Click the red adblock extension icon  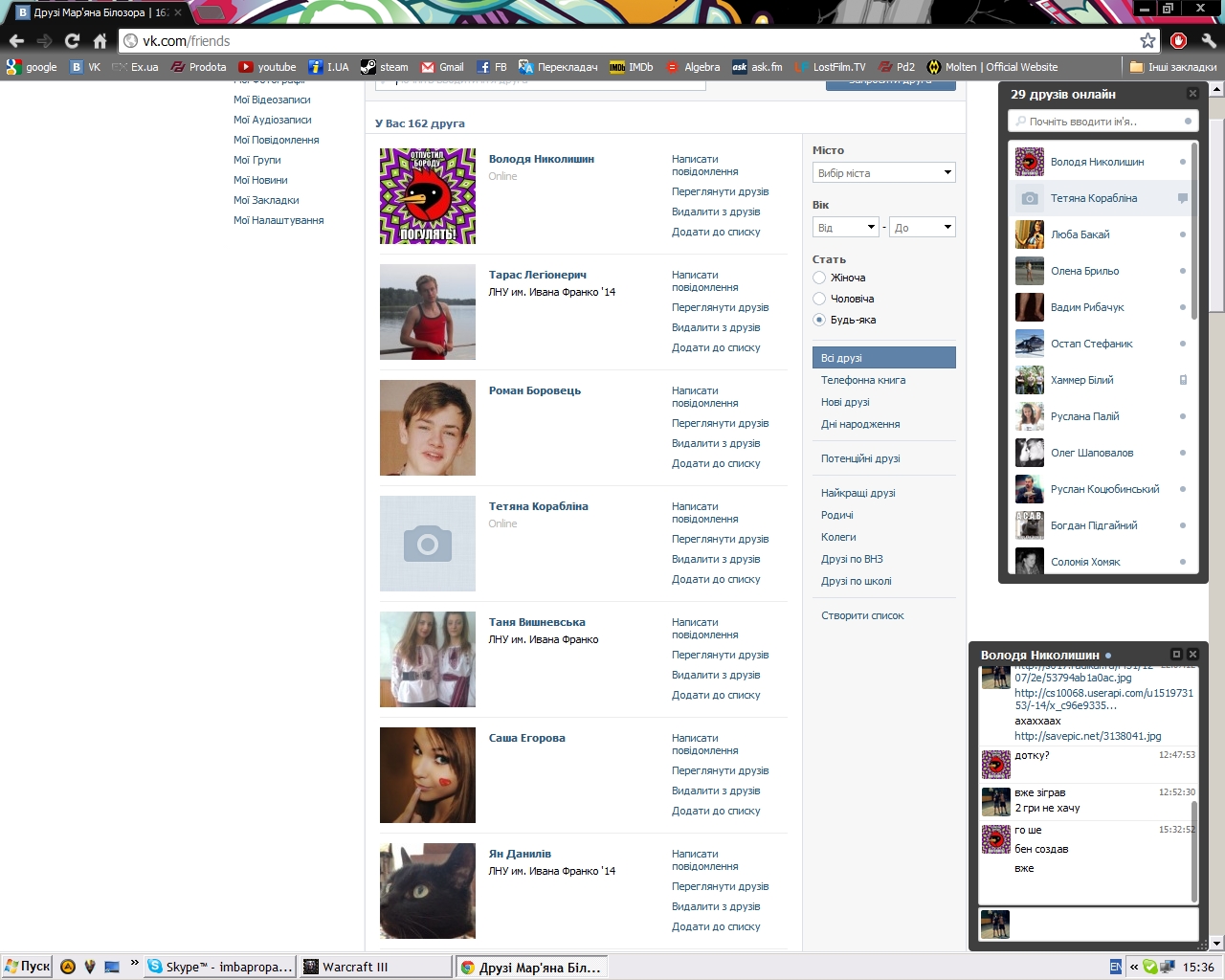pyautogui.click(x=1179, y=40)
